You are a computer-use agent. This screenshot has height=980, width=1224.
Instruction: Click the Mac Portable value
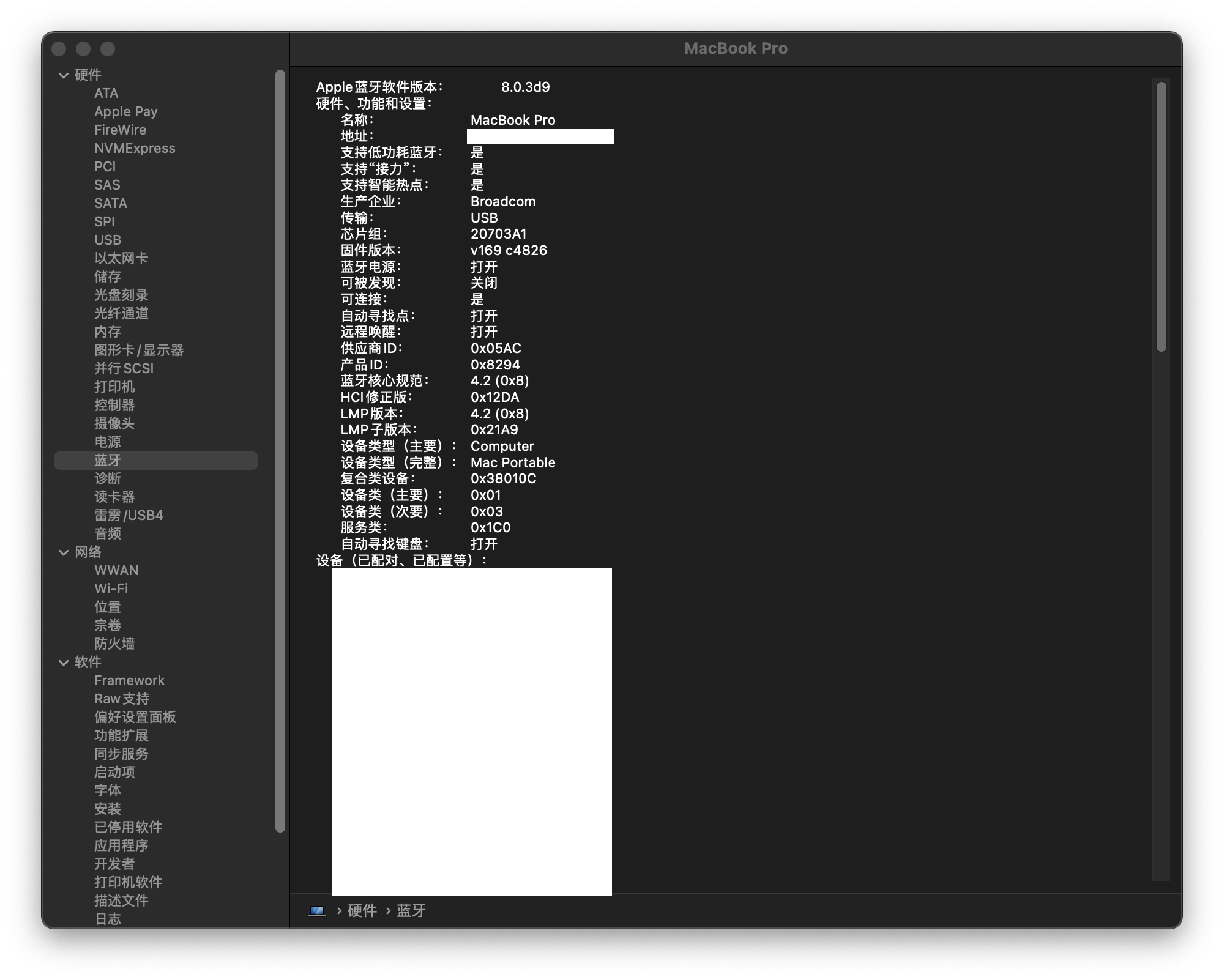[x=513, y=462]
